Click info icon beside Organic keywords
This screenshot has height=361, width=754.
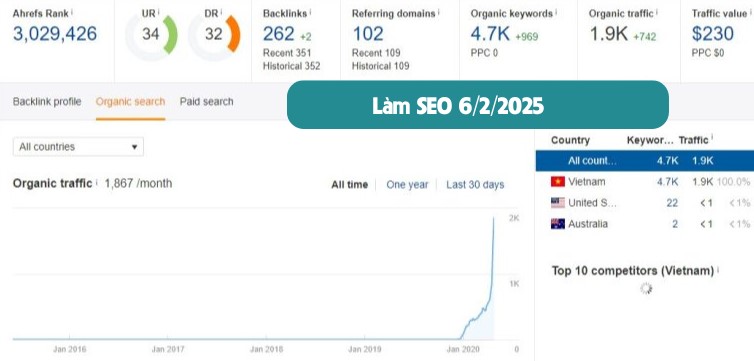pos(556,12)
